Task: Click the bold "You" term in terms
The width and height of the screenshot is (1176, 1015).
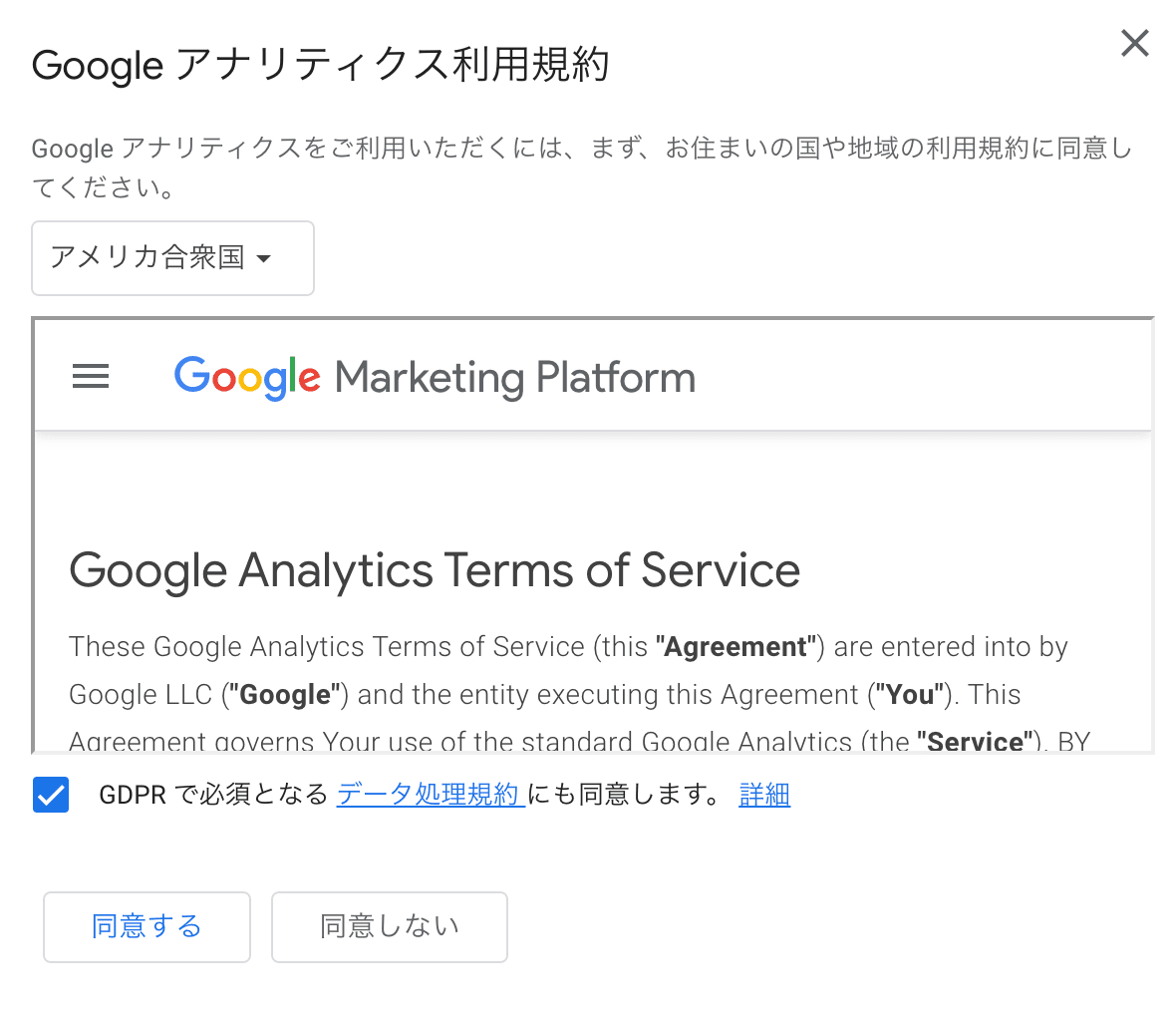Action: (909, 695)
